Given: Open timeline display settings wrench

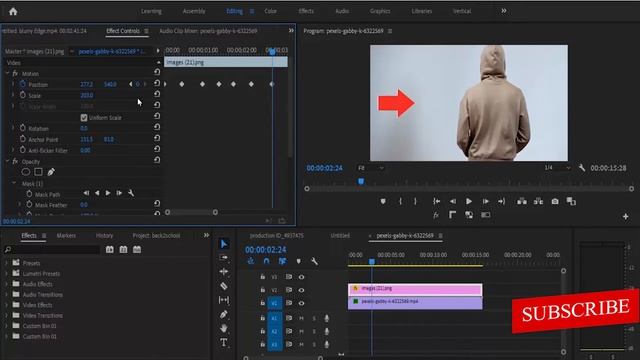Looking at the screenshot, I should [x=314, y=261].
